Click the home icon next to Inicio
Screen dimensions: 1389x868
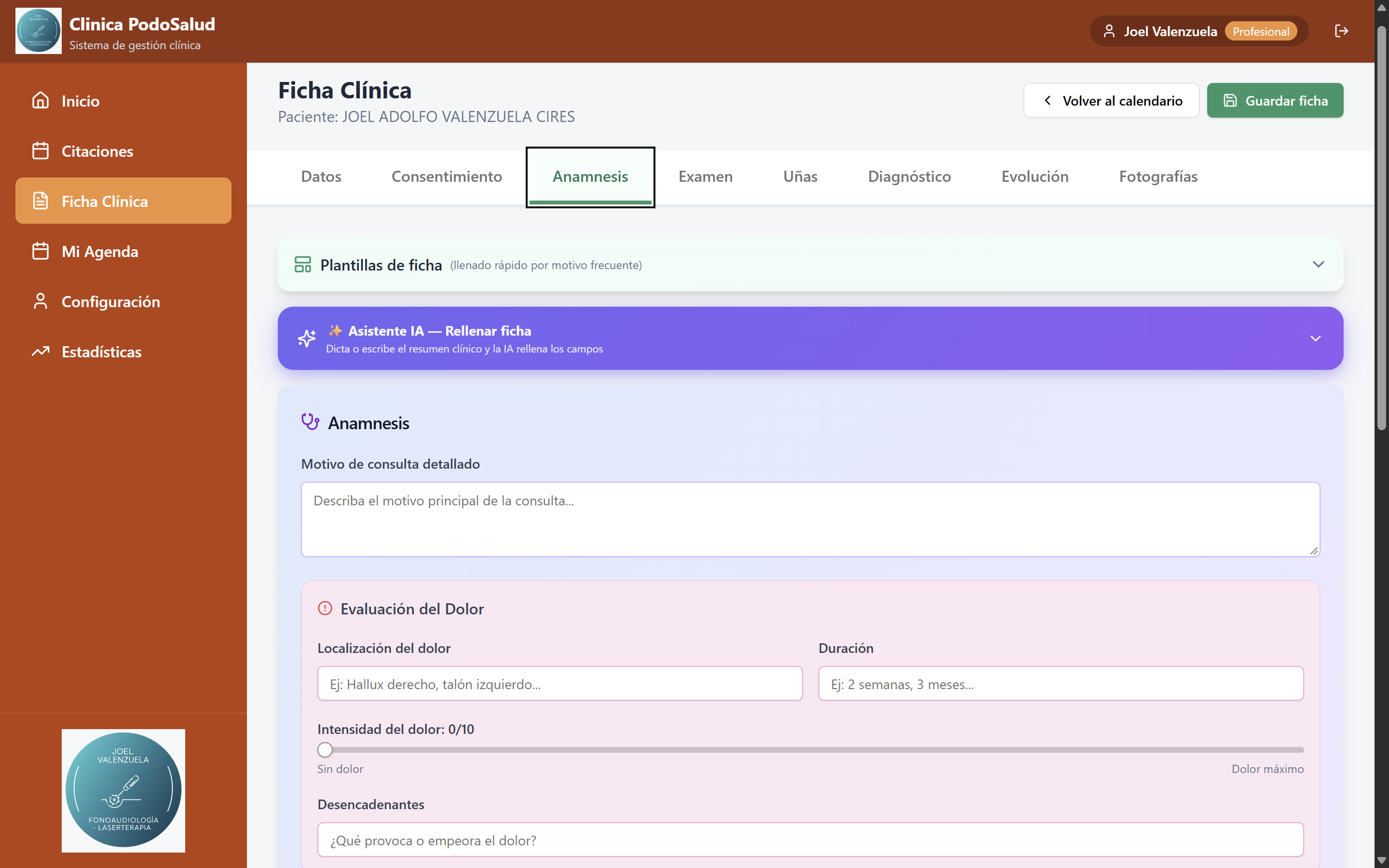point(40,100)
